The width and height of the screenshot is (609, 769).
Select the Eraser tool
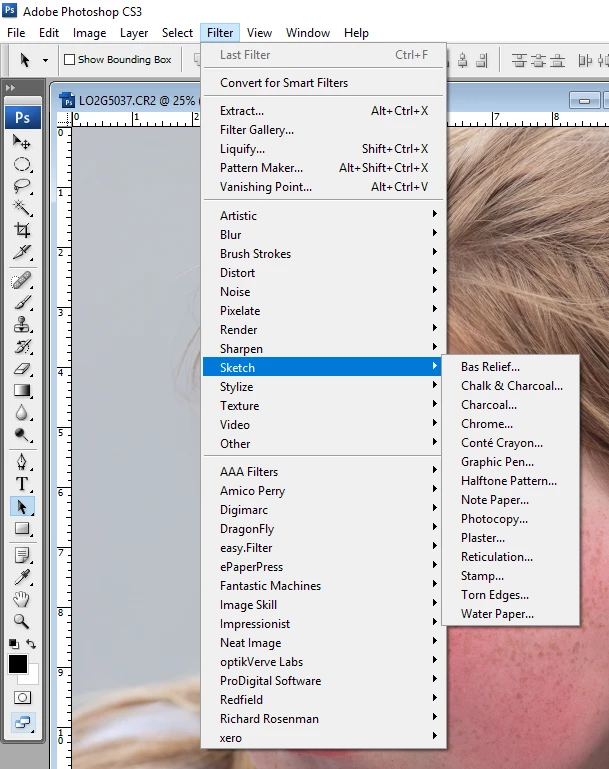click(22, 369)
